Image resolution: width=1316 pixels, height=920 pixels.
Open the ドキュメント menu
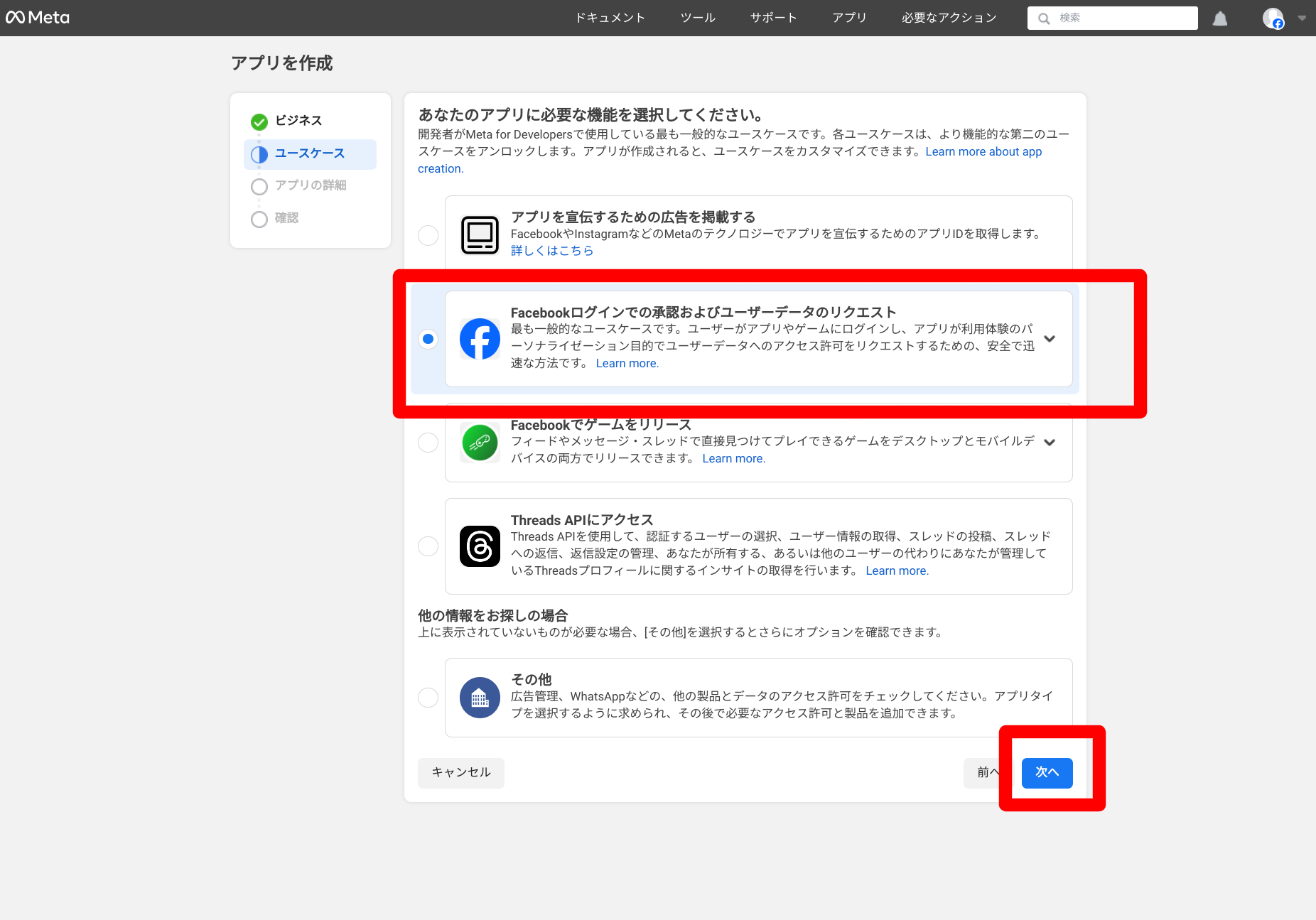click(x=610, y=18)
